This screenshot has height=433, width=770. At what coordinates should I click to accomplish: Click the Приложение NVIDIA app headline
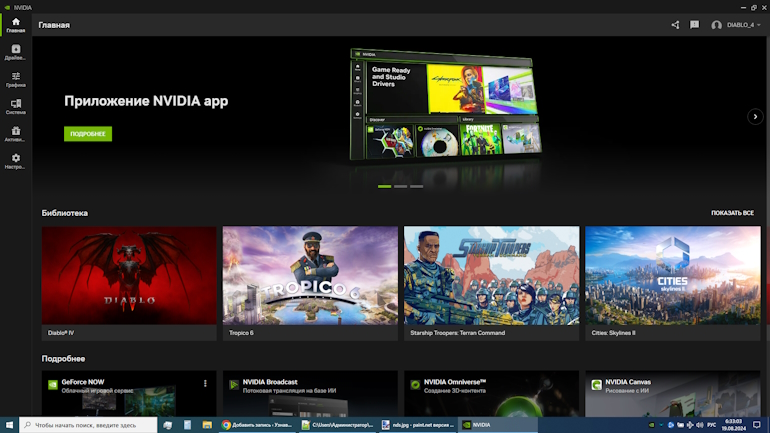pos(146,101)
